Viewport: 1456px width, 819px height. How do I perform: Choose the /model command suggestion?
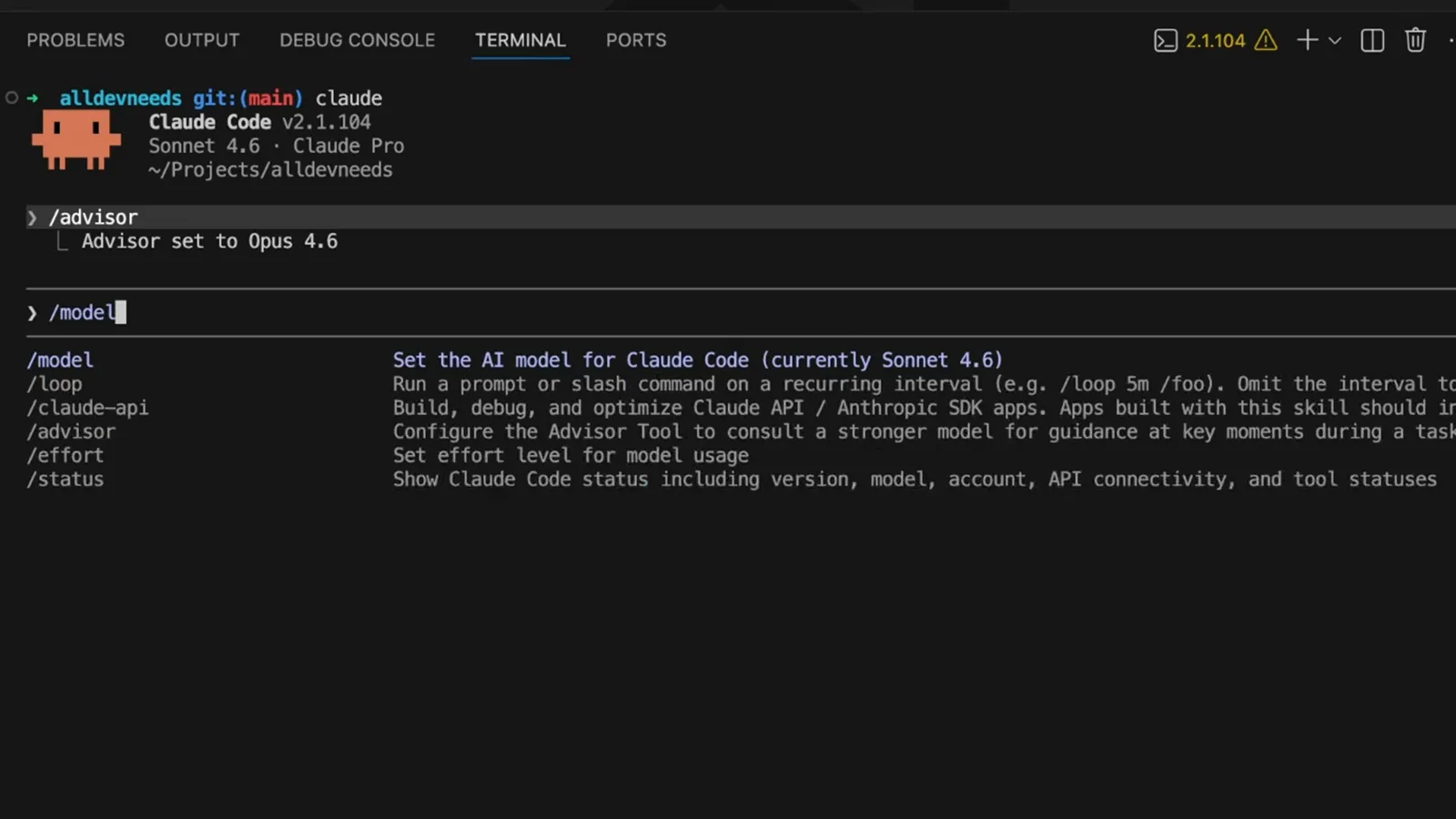pos(60,360)
